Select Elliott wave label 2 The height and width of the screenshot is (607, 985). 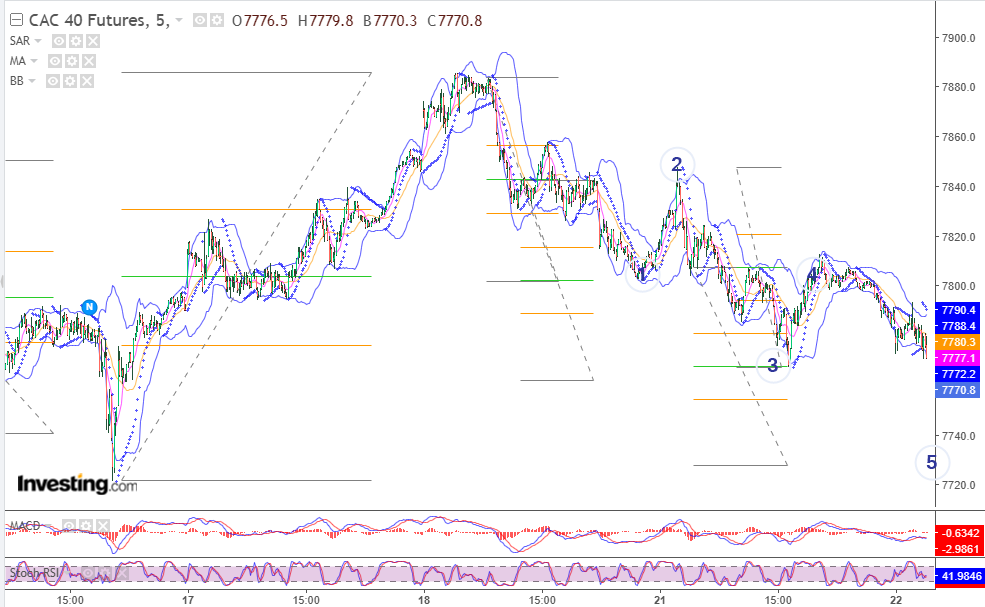click(677, 165)
